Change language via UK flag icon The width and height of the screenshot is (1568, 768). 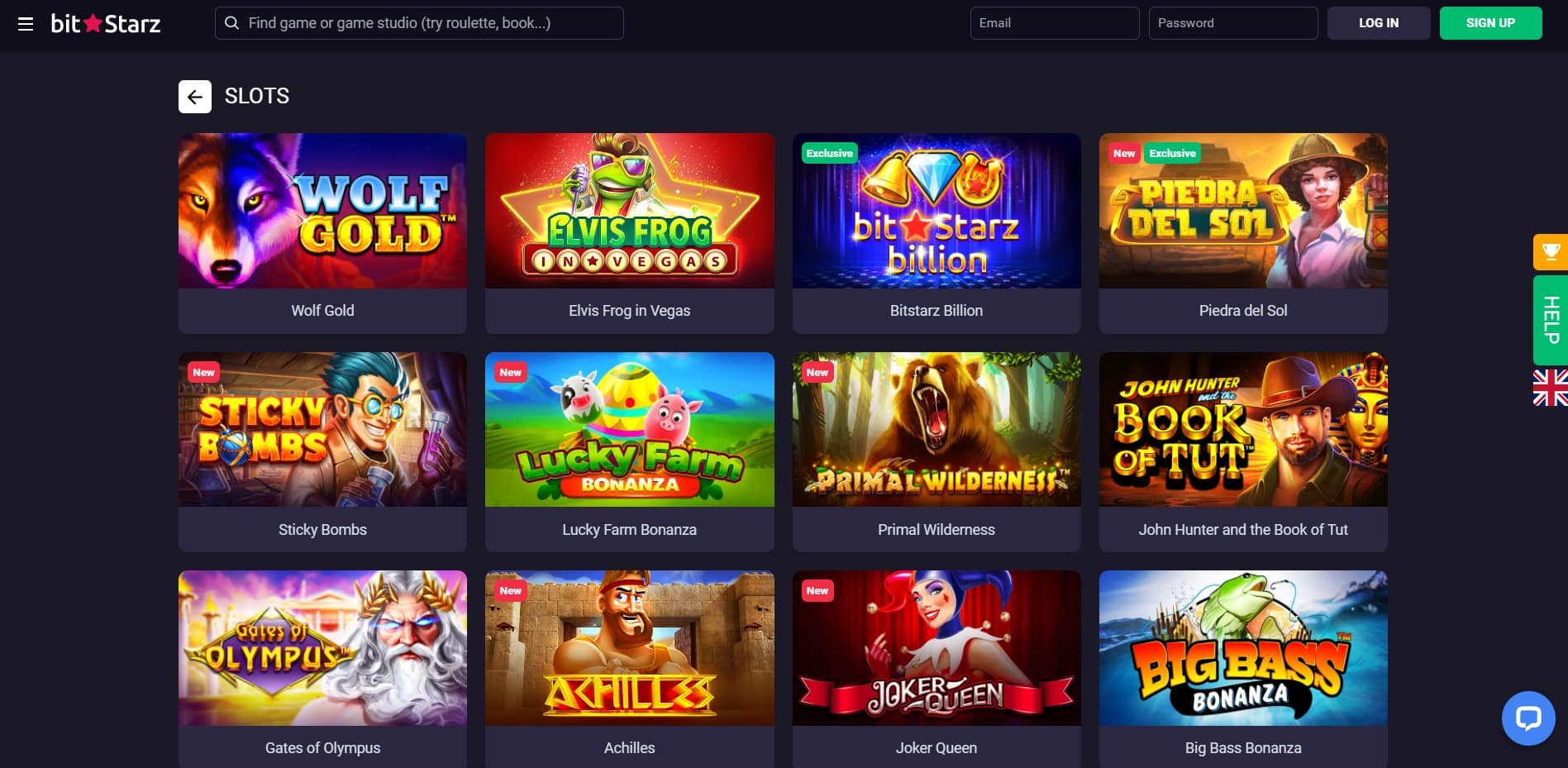coord(1551,388)
